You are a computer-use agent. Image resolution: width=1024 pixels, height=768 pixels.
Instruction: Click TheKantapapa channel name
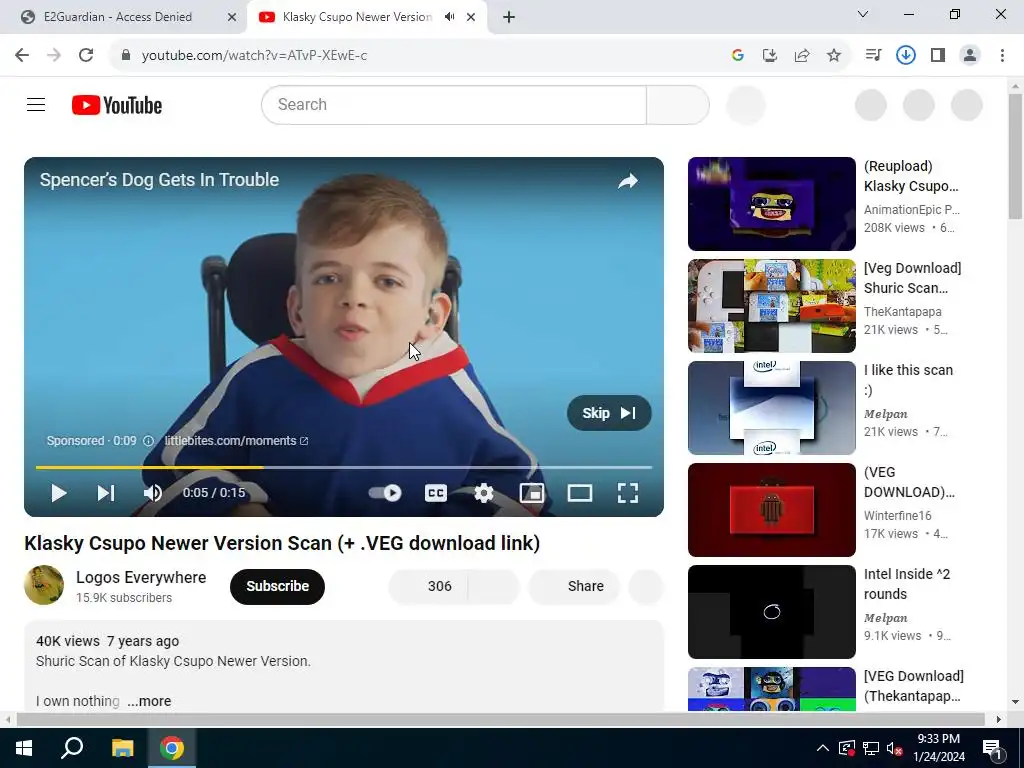pyautogui.click(x=903, y=312)
